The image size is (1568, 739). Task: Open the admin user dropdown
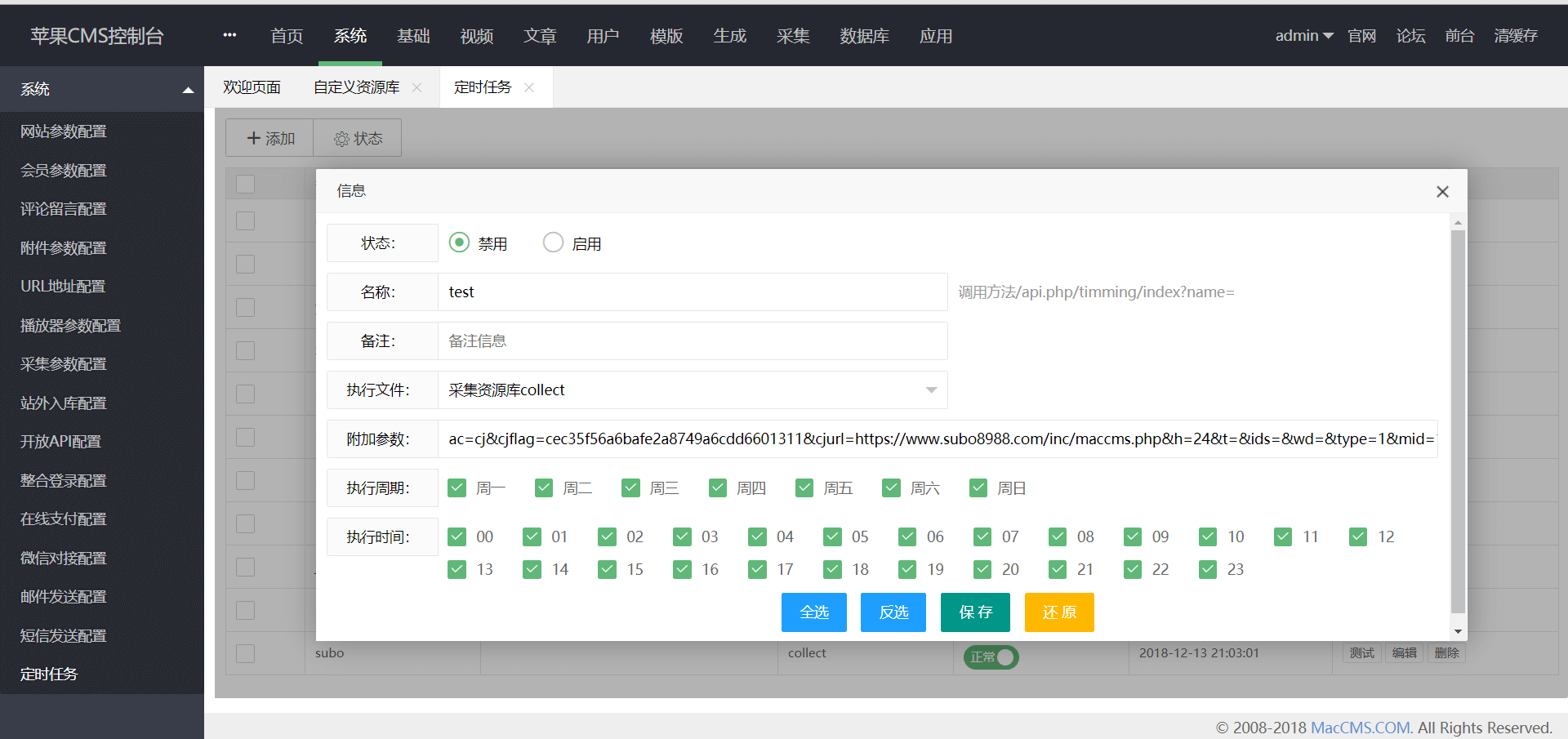[1303, 36]
